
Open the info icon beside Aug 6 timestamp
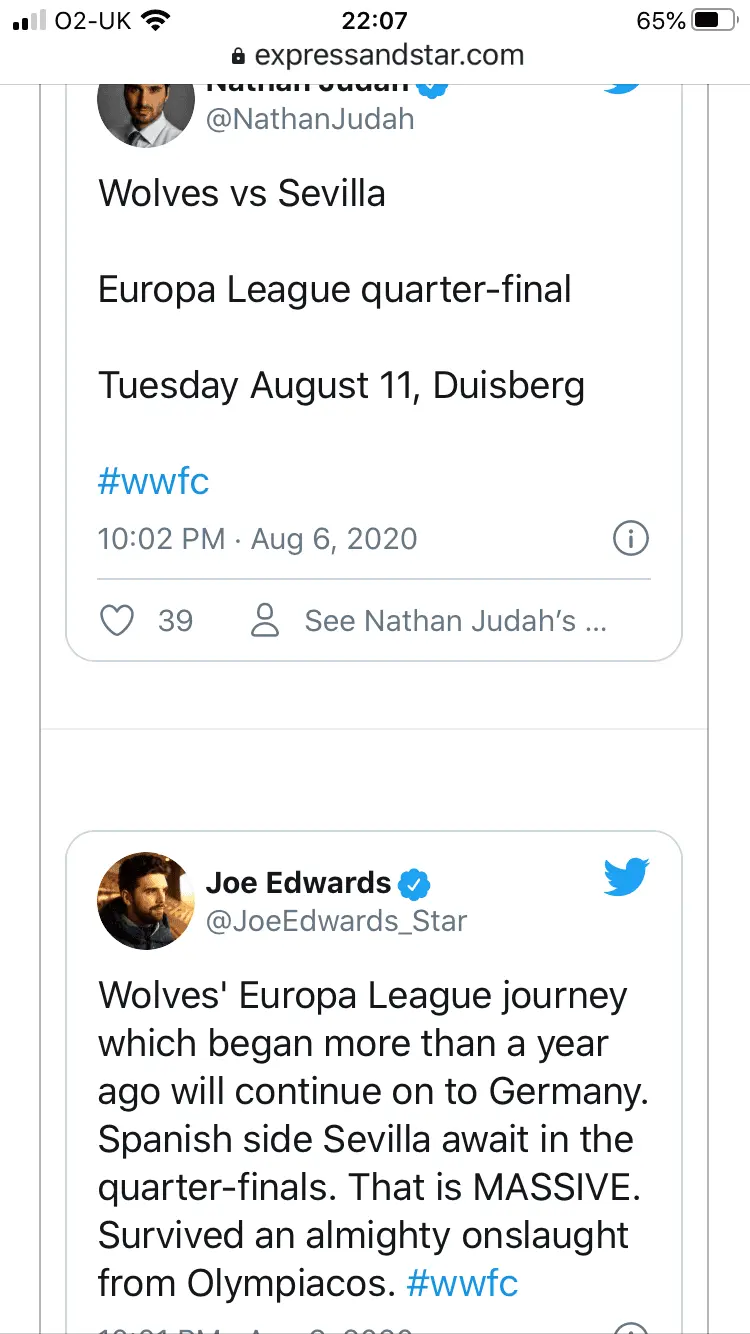click(x=630, y=539)
